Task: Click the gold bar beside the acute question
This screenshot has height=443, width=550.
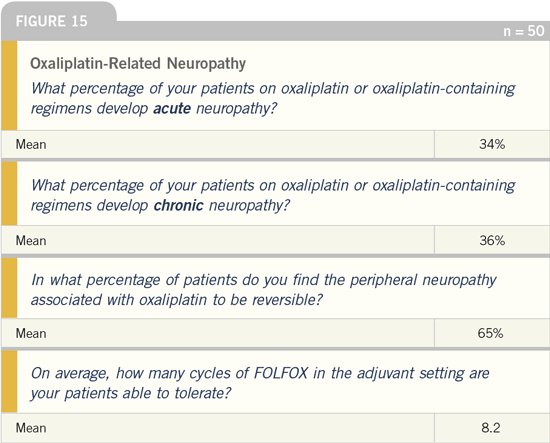Action: (9, 86)
